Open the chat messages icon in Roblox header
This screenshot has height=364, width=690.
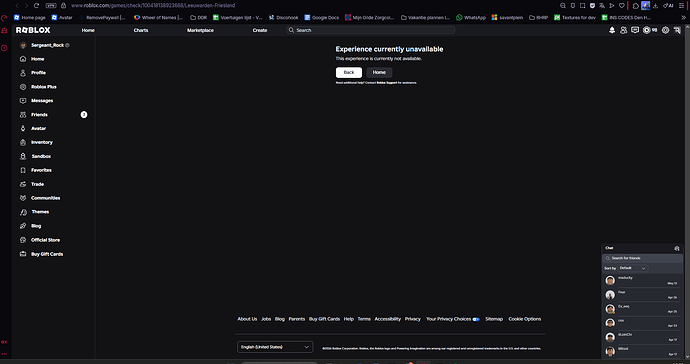635,30
